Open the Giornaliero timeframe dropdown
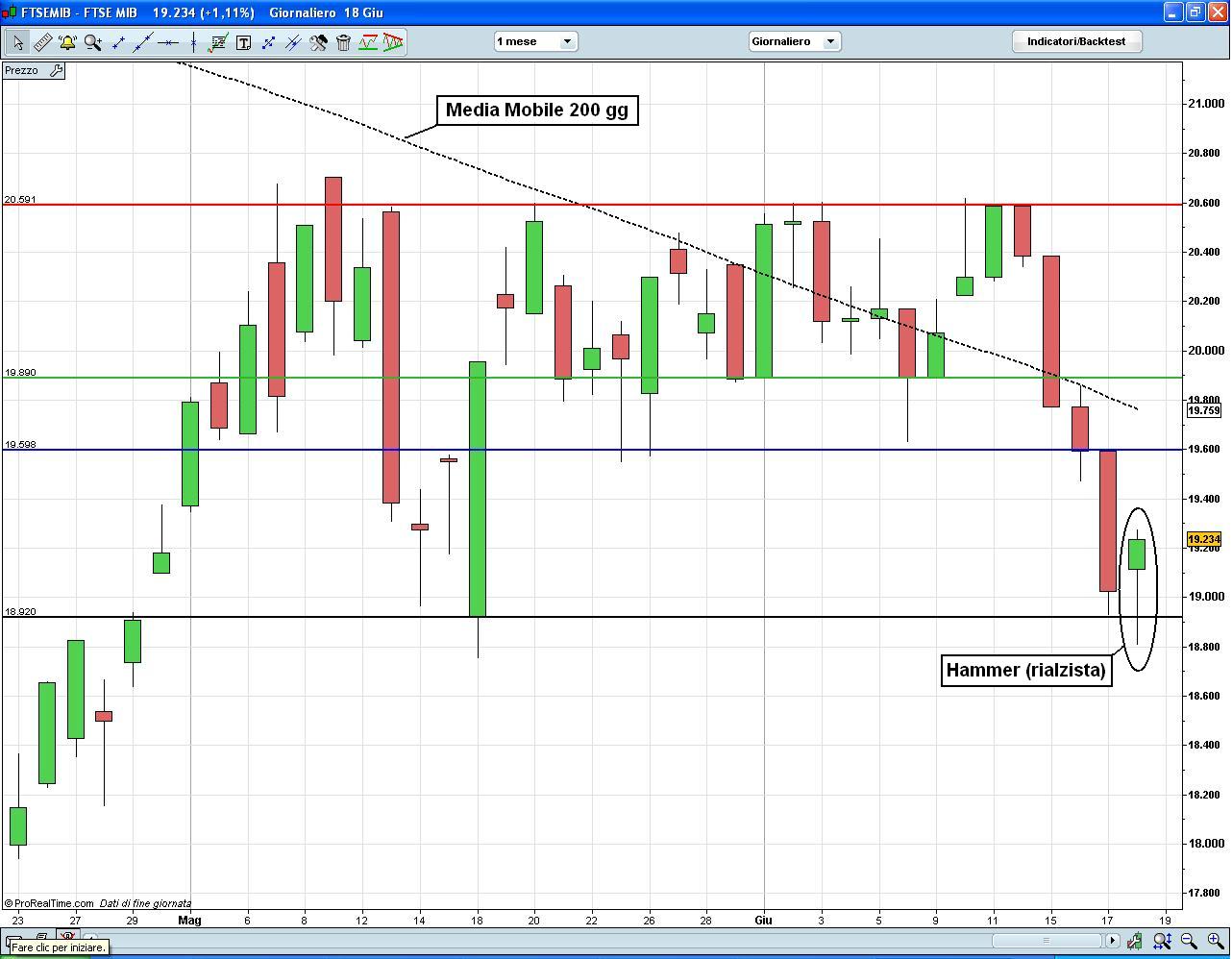The height and width of the screenshot is (959, 1232). [795, 41]
